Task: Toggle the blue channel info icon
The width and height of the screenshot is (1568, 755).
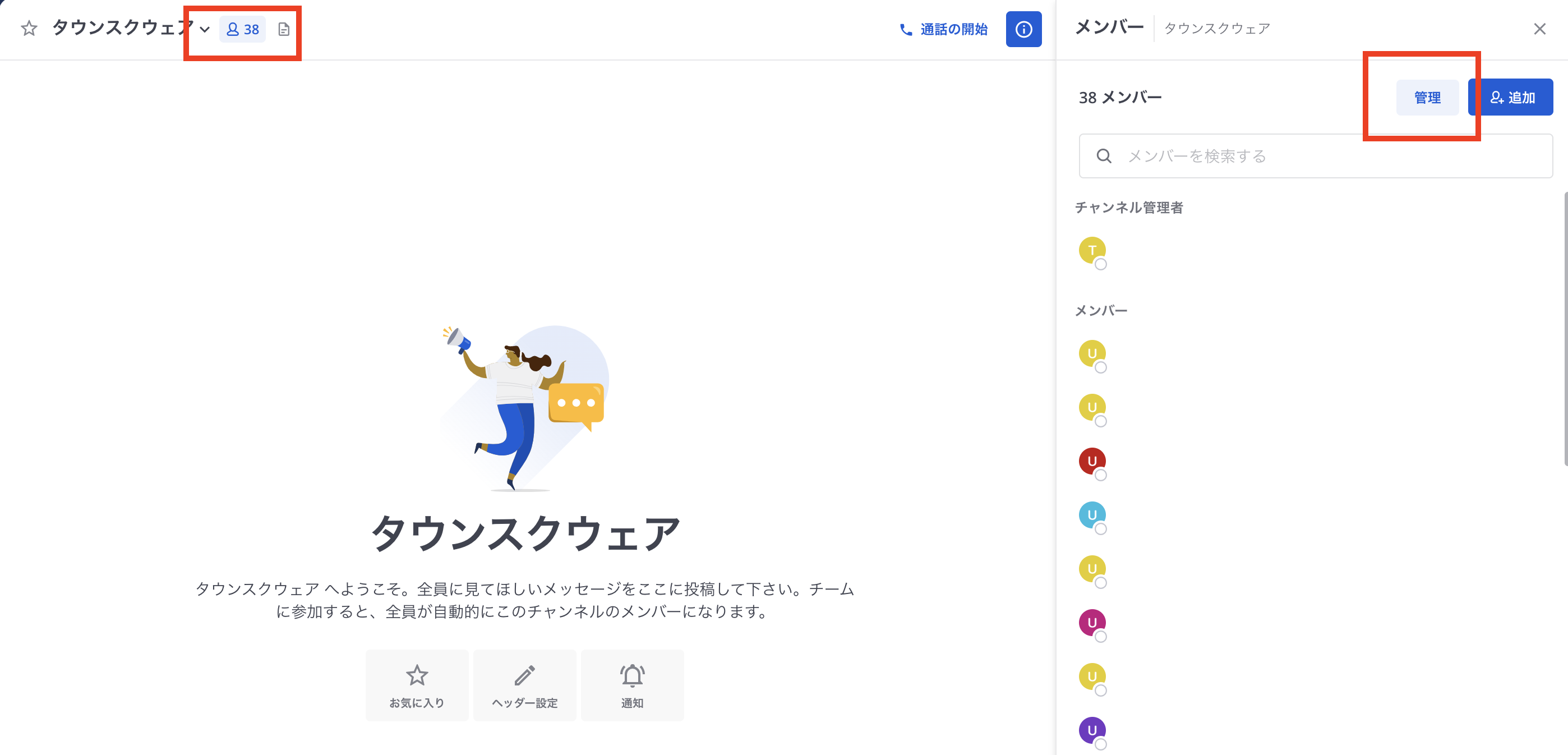Action: (x=1023, y=29)
